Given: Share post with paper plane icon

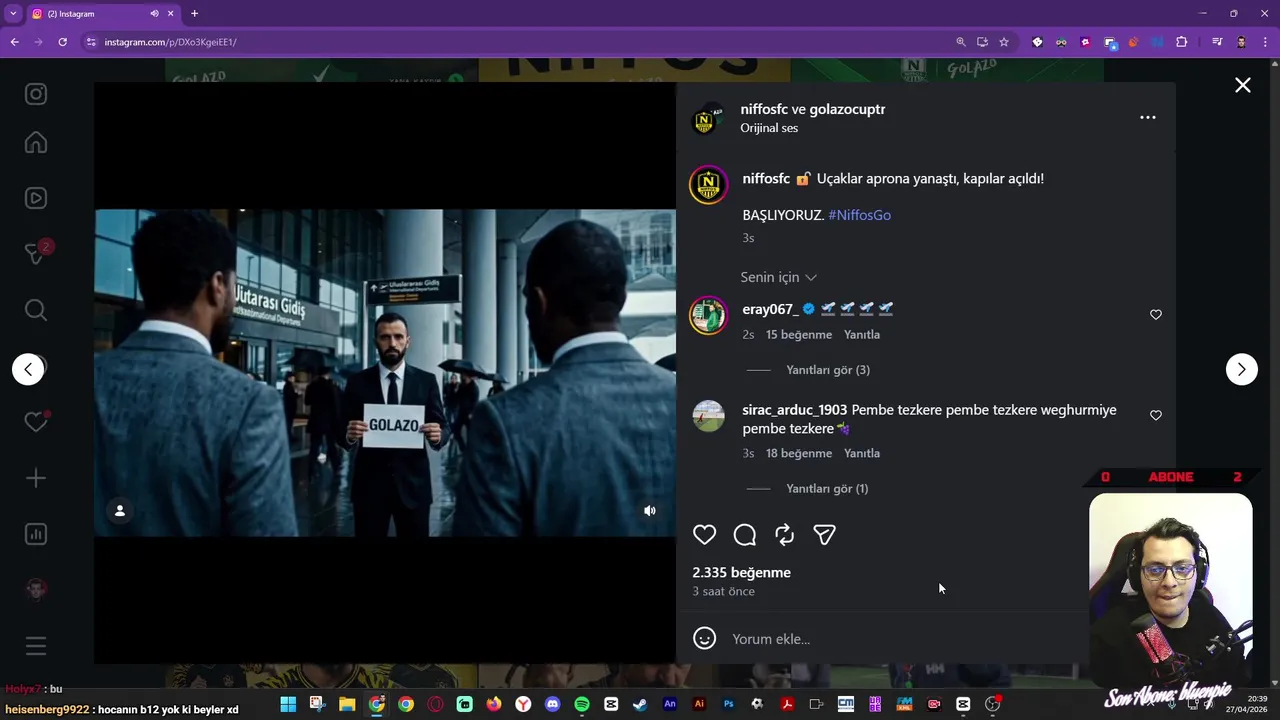Looking at the screenshot, I should tap(825, 535).
